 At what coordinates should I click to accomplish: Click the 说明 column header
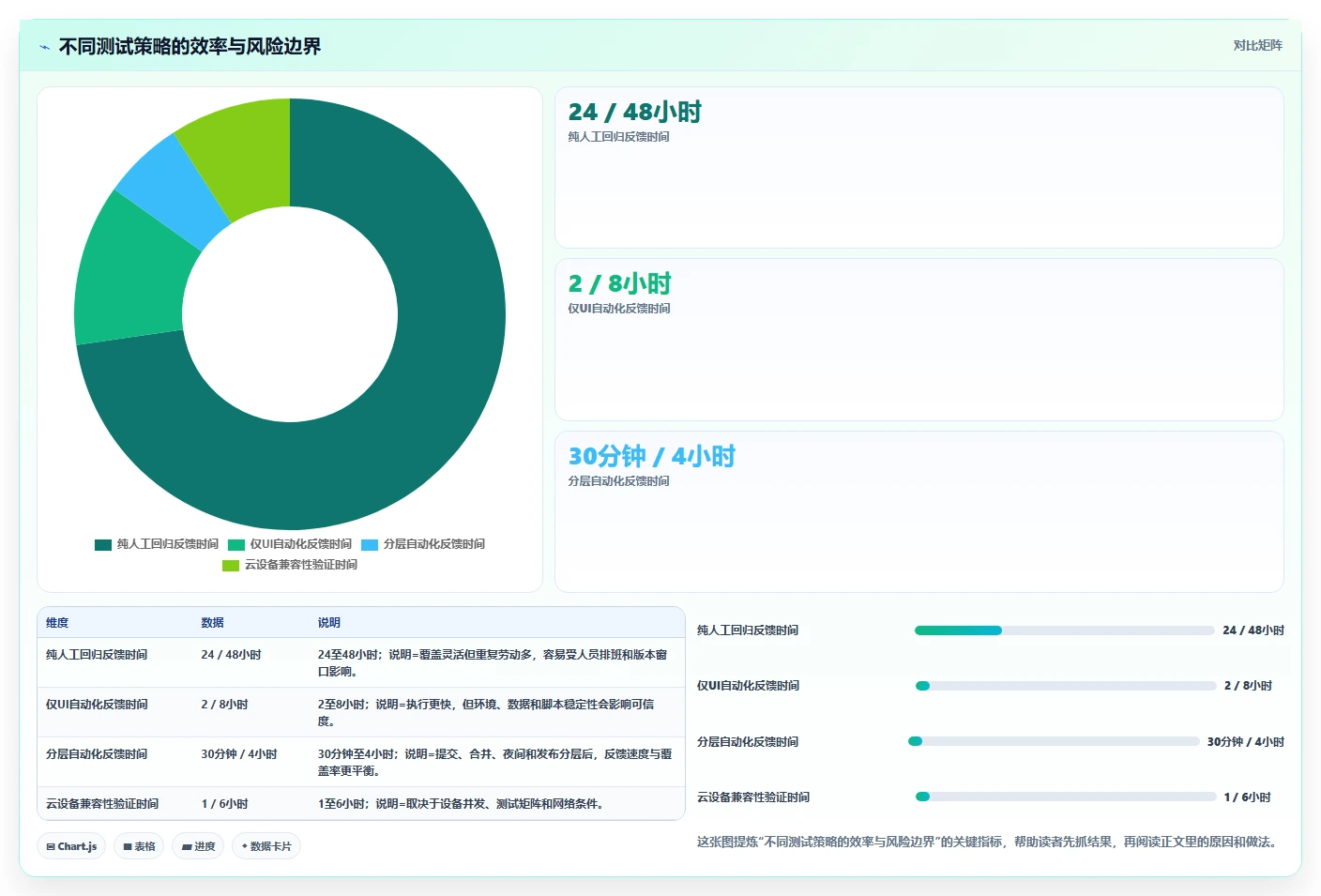(x=328, y=623)
